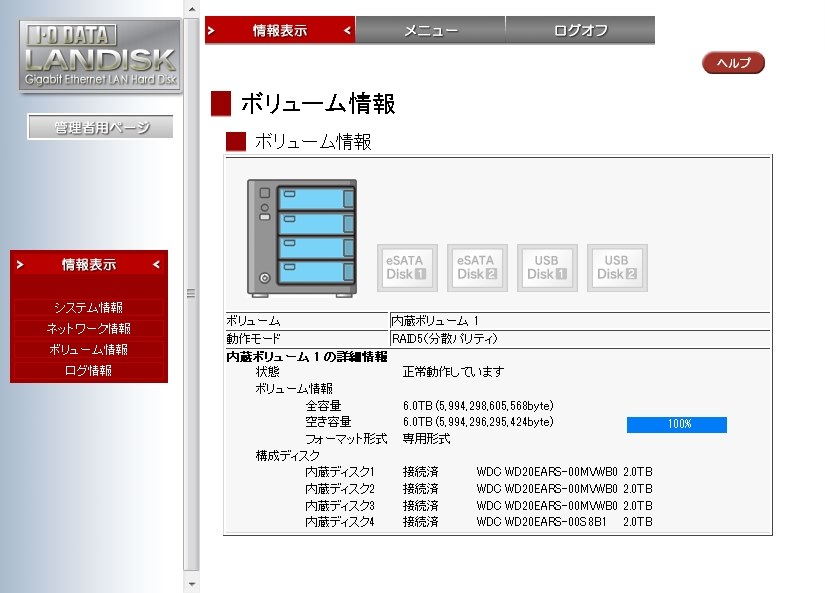Click the 管理者用ページ button
This screenshot has width=825, height=593.
tap(100, 127)
